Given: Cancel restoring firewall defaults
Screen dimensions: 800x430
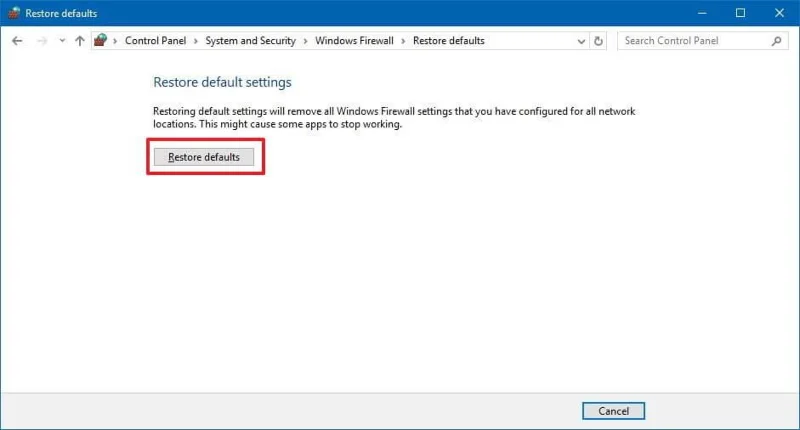Looking at the screenshot, I should (613, 411).
